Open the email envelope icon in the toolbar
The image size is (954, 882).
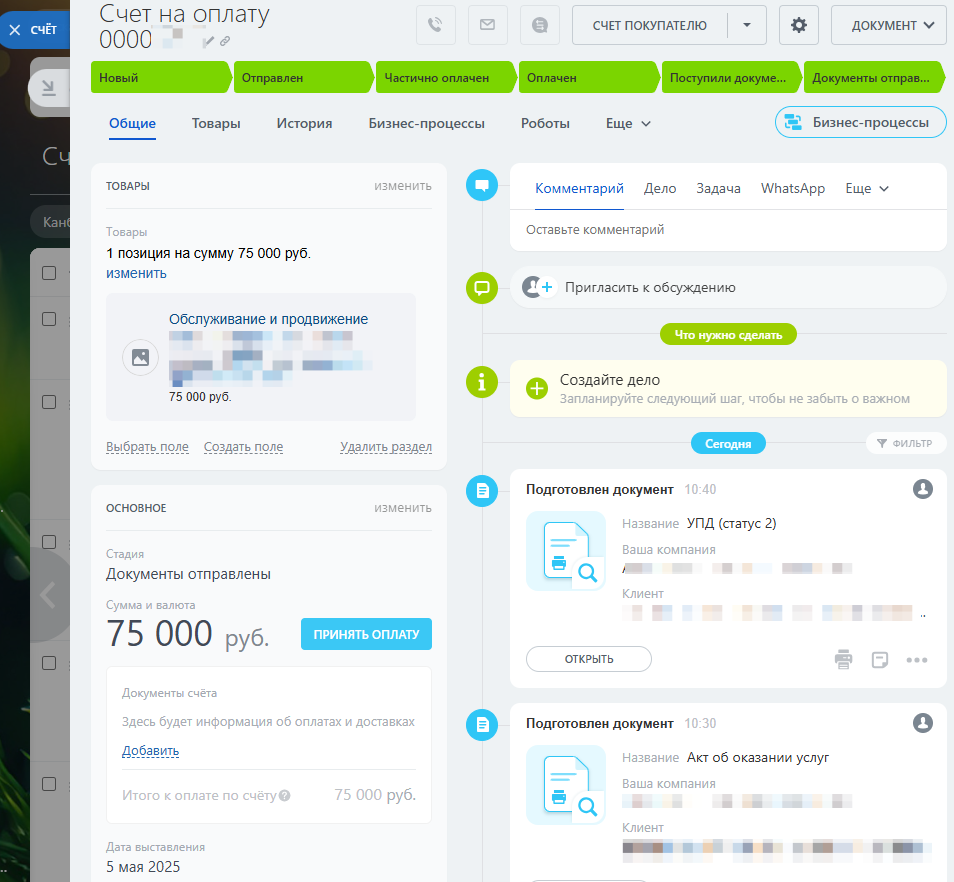[487, 24]
